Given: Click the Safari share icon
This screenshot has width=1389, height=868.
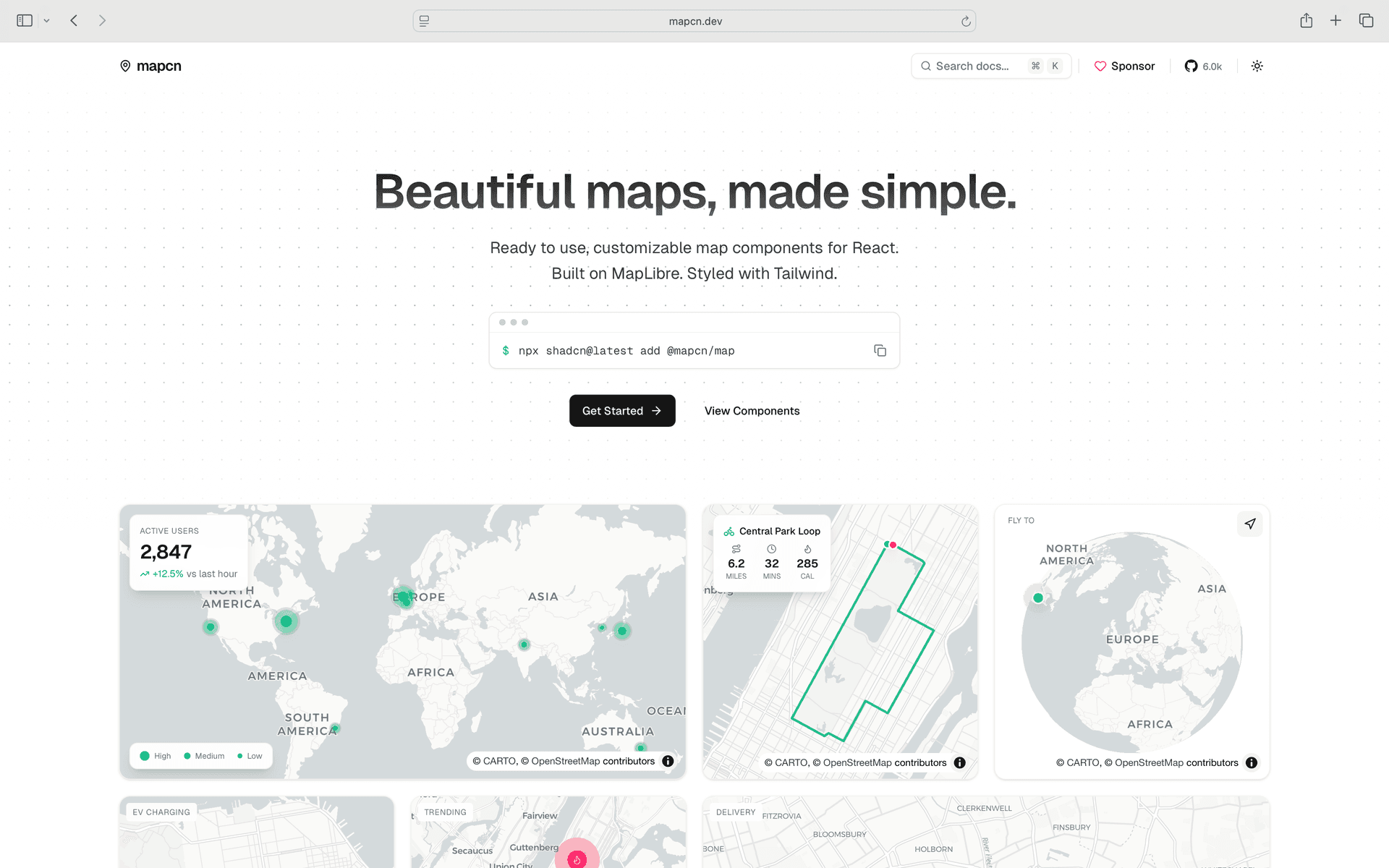Looking at the screenshot, I should coord(1306,21).
